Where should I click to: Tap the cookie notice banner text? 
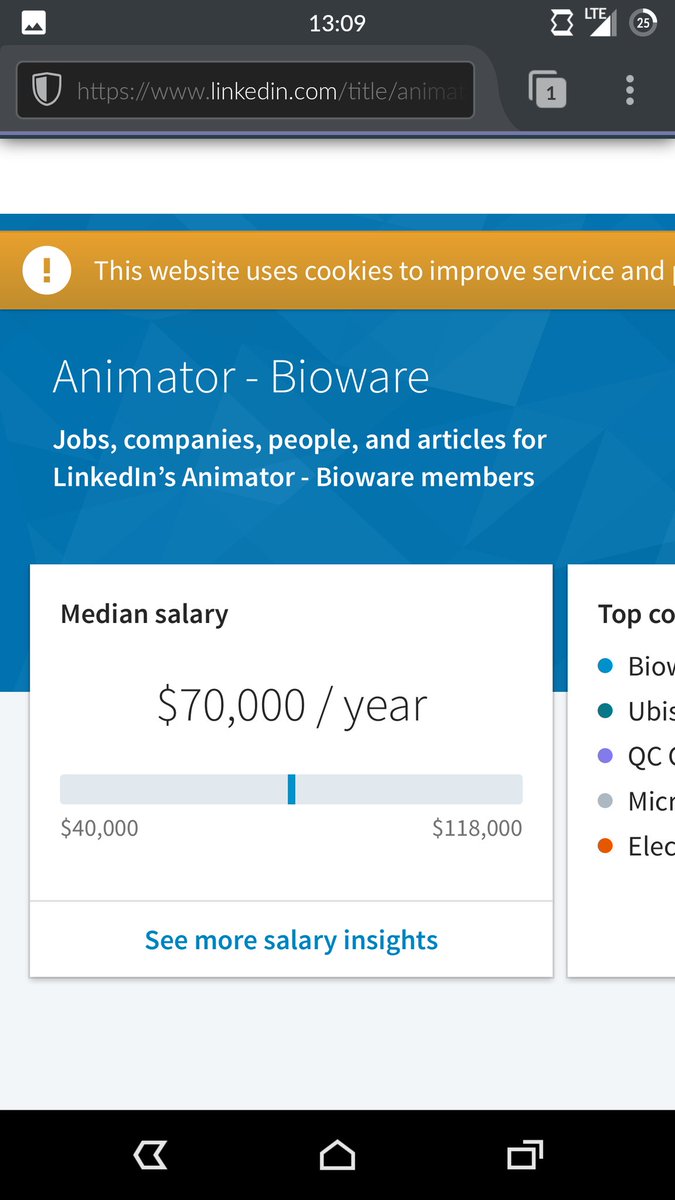[379, 271]
